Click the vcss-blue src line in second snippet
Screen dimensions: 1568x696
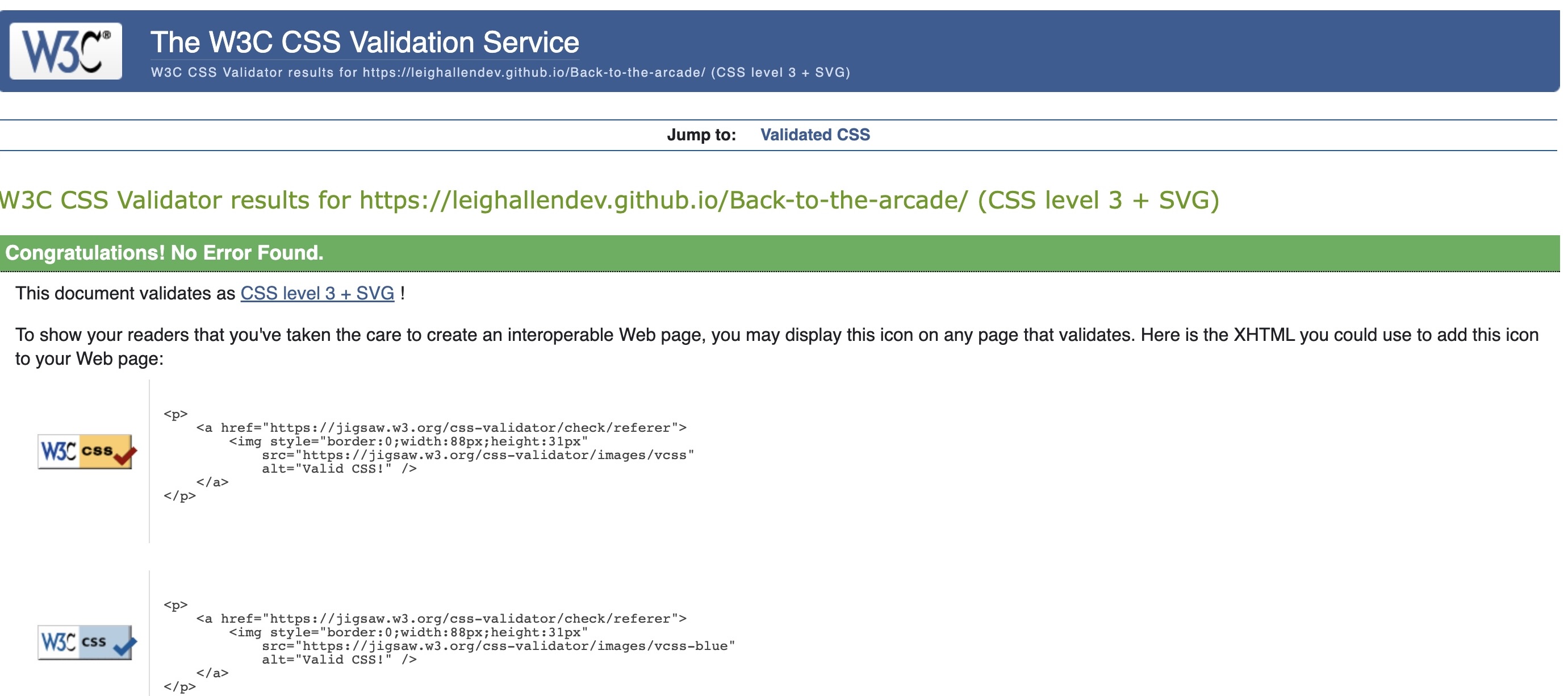pos(498,646)
